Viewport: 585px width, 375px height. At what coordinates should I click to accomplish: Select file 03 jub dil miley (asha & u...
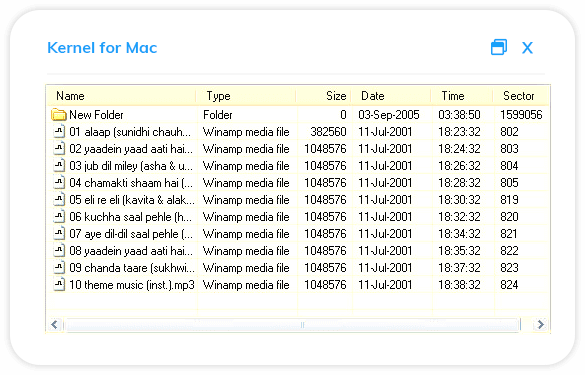click(x=131, y=166)
